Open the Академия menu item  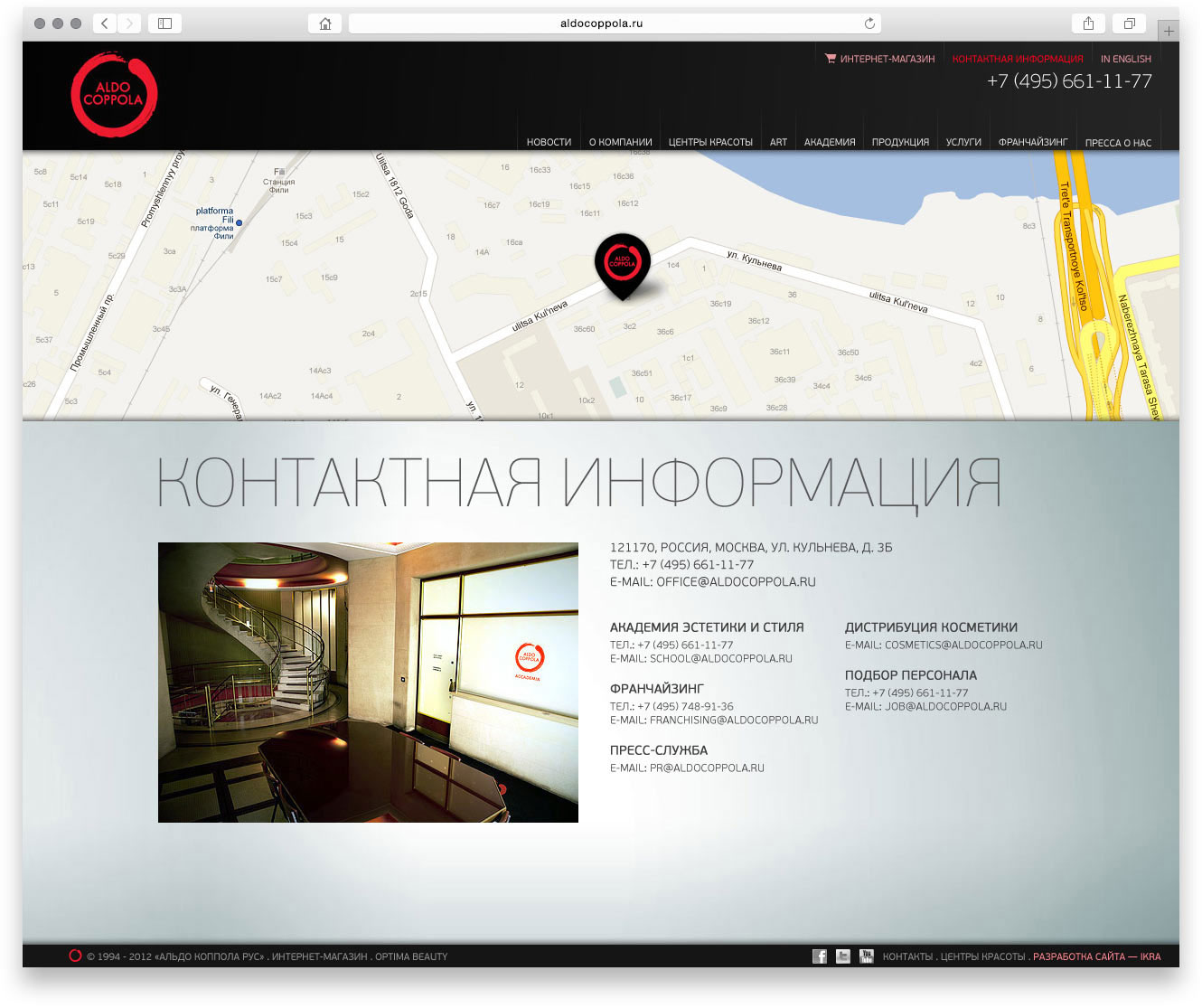coord(830,143)
